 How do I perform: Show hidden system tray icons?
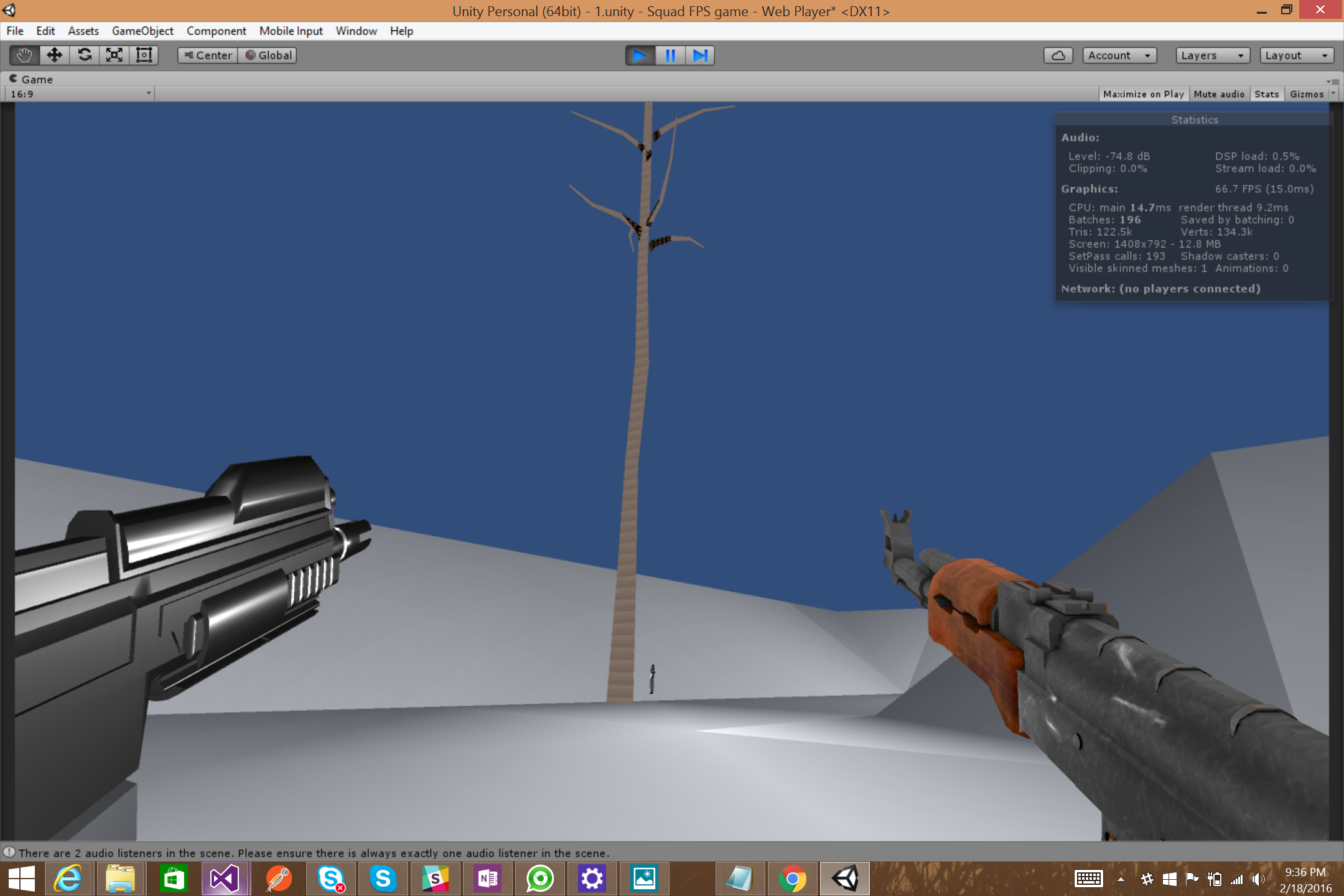pyautogui.click(x=1121, y=879)
